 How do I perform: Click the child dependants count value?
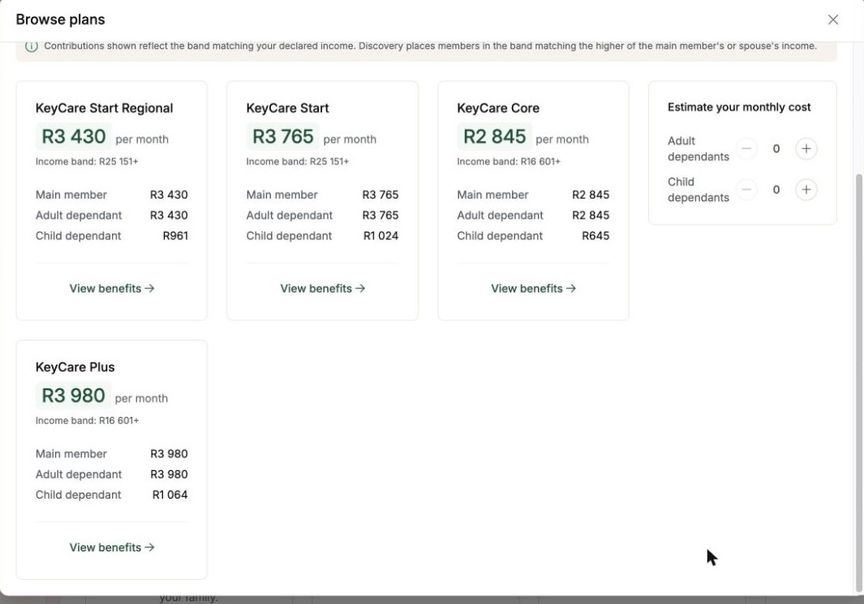pos(776,190)
